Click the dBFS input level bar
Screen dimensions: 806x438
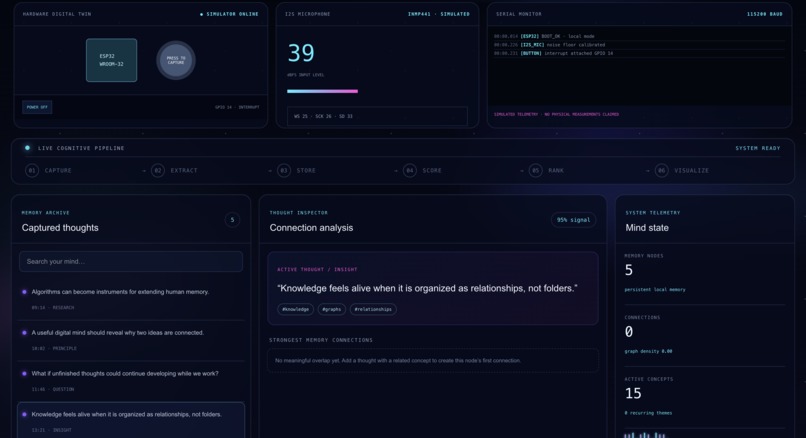322,91
